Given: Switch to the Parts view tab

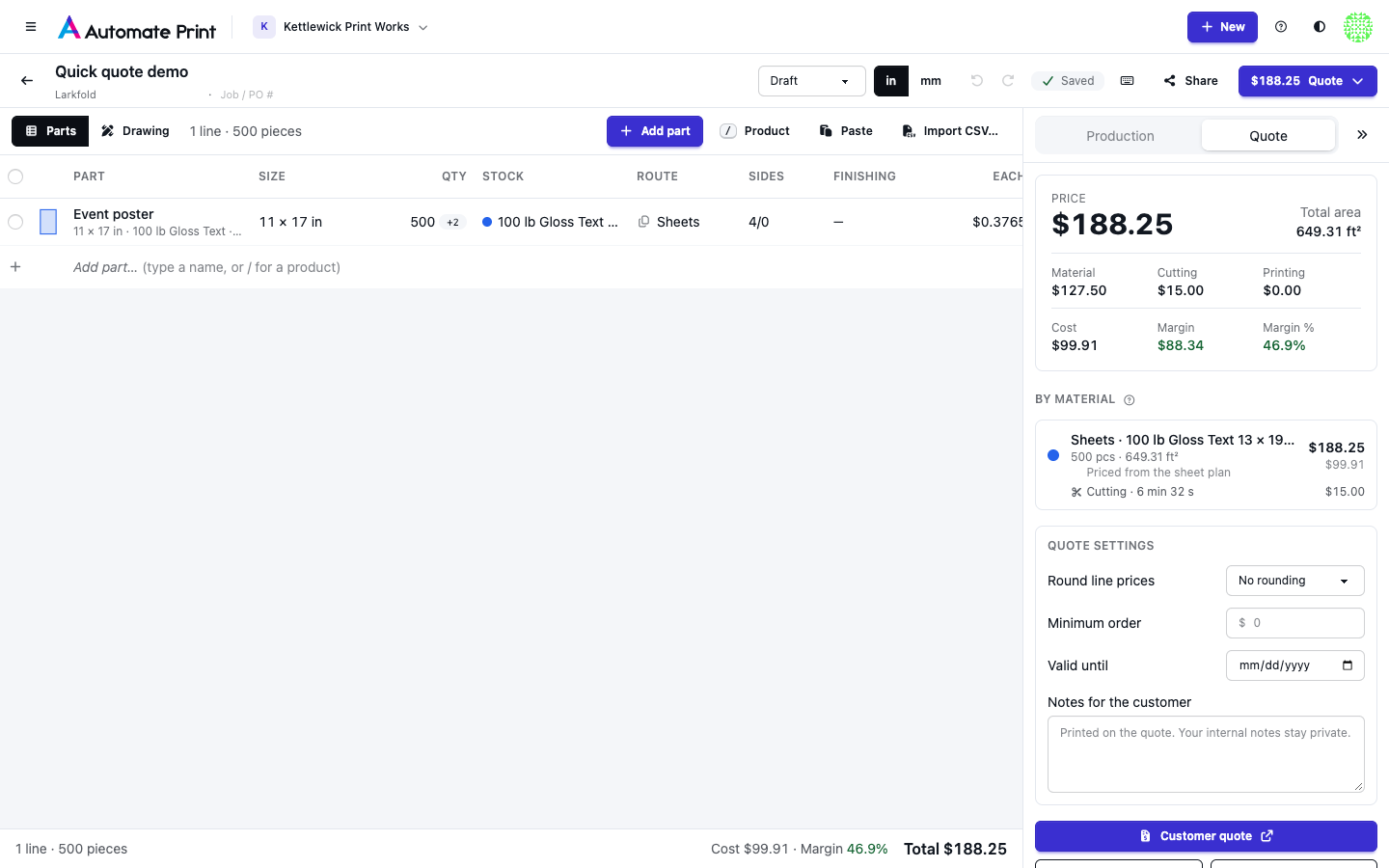Looking at the screenshot, I should [x=50, y=131].
